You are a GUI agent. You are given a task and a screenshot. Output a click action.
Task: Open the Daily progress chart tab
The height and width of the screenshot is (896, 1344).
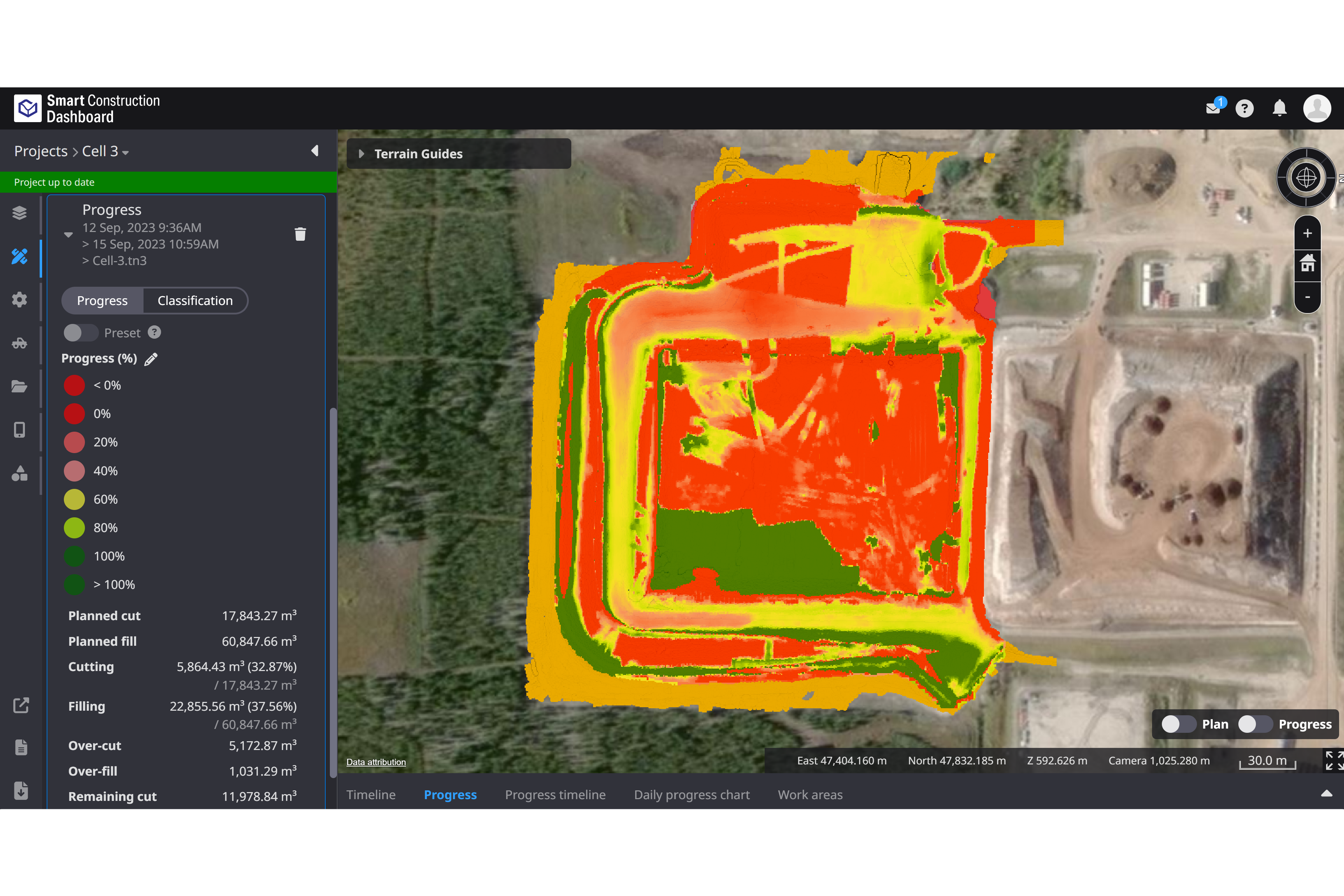pos(692,795)
